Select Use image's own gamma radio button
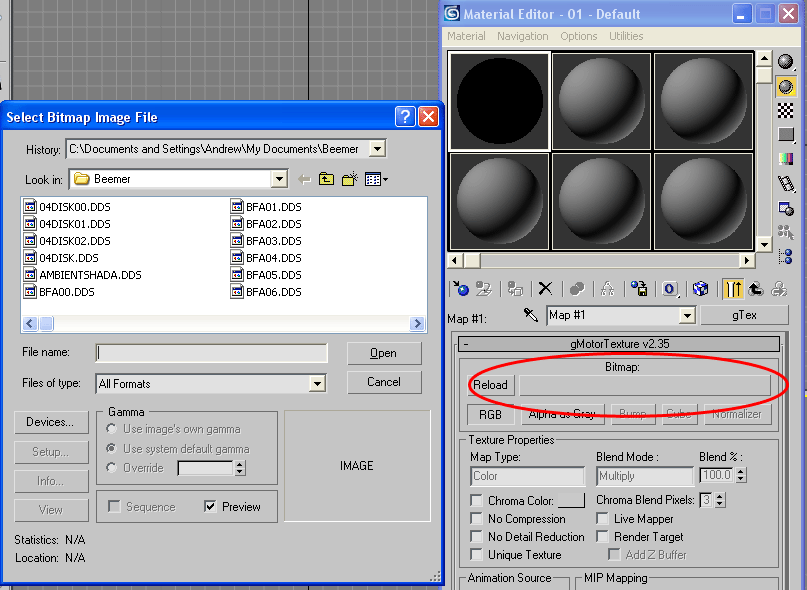The image size is (807, 590). [x=112, y=429]
